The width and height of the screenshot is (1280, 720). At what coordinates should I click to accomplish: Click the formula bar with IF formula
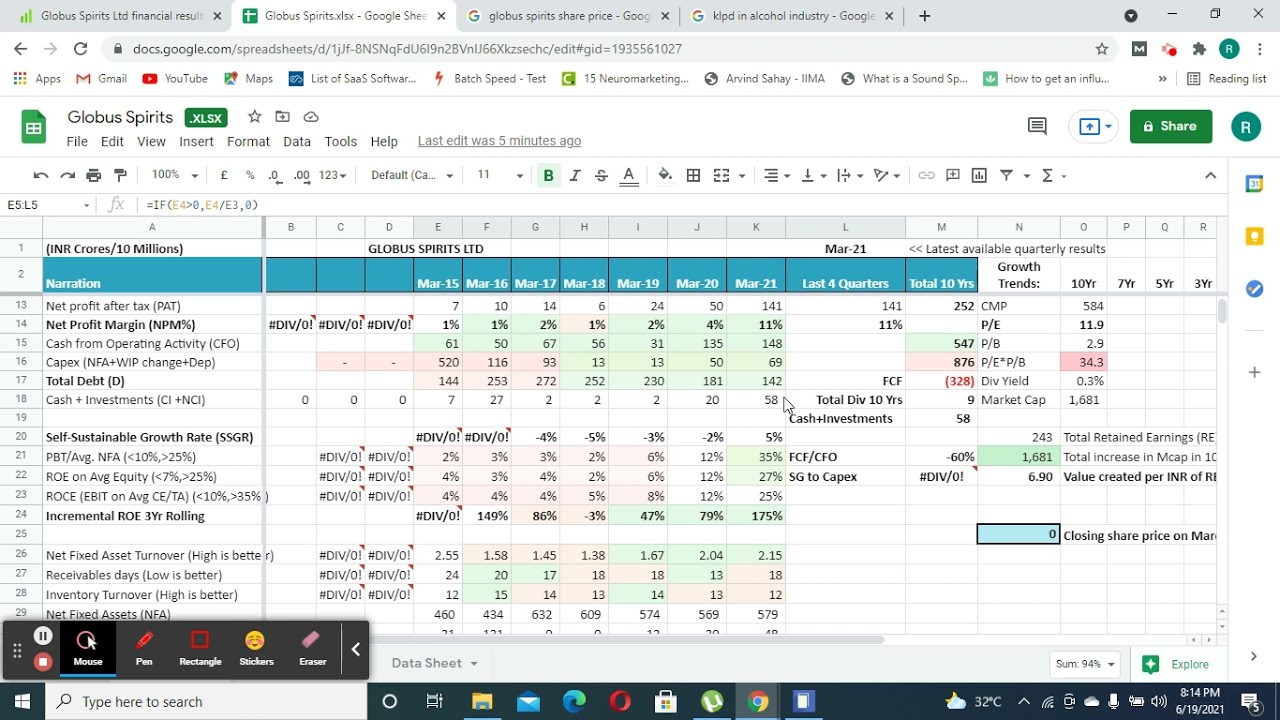click(x=680, y=205)
